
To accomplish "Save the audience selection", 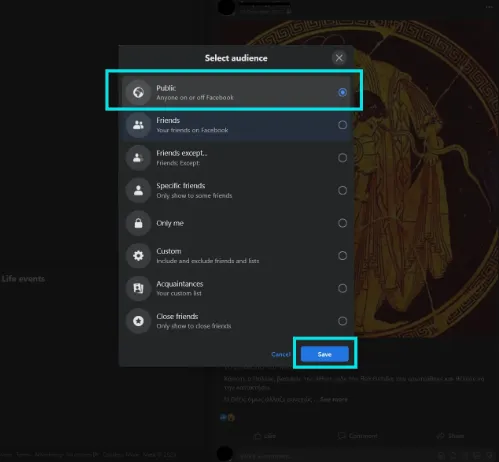I will pos(325,354).
